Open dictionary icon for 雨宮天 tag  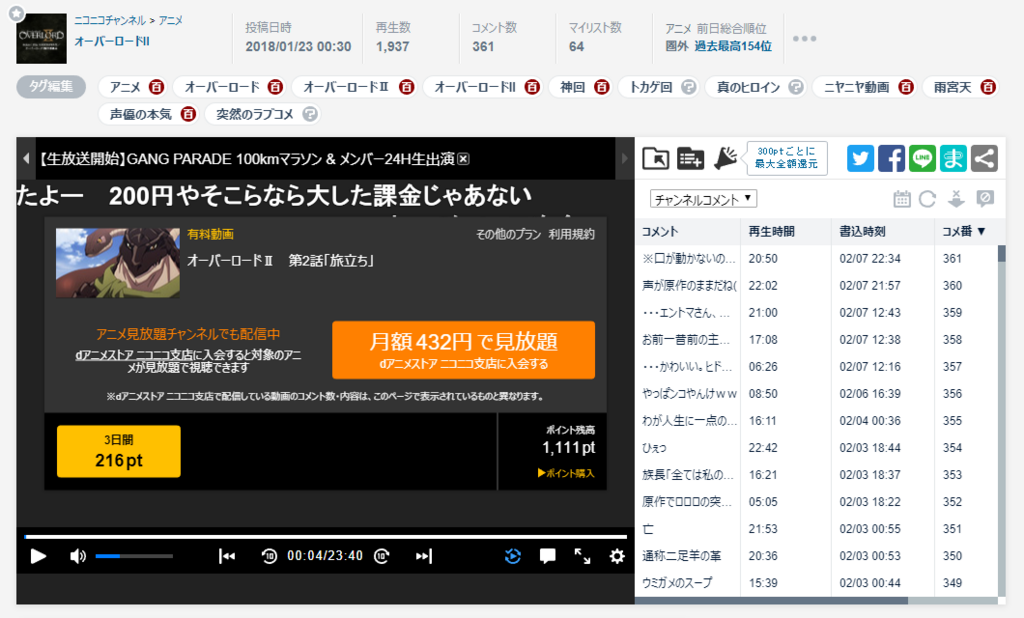point(988,87)
